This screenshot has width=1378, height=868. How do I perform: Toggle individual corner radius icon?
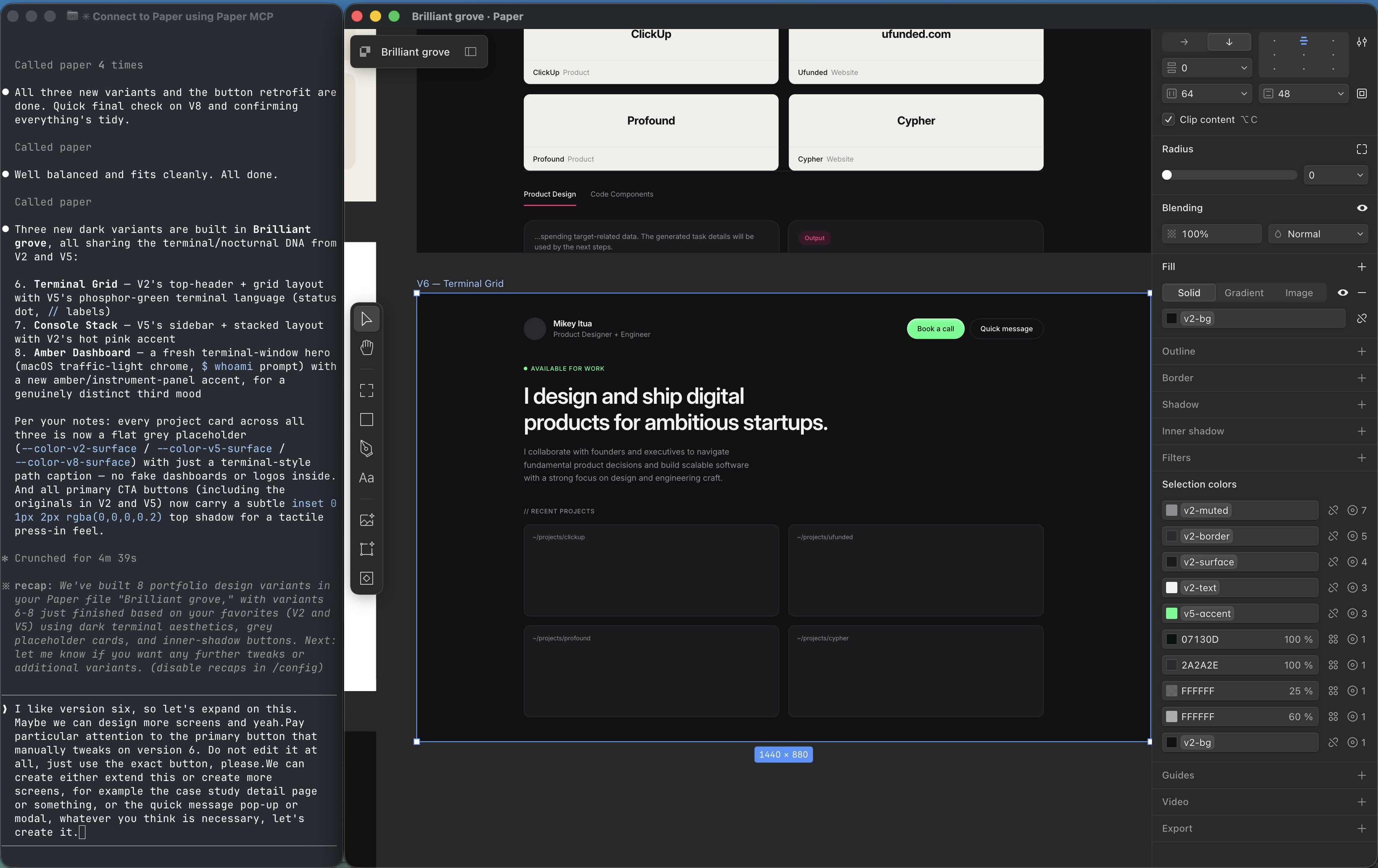pyautogui.click(x=1361, y=149)
